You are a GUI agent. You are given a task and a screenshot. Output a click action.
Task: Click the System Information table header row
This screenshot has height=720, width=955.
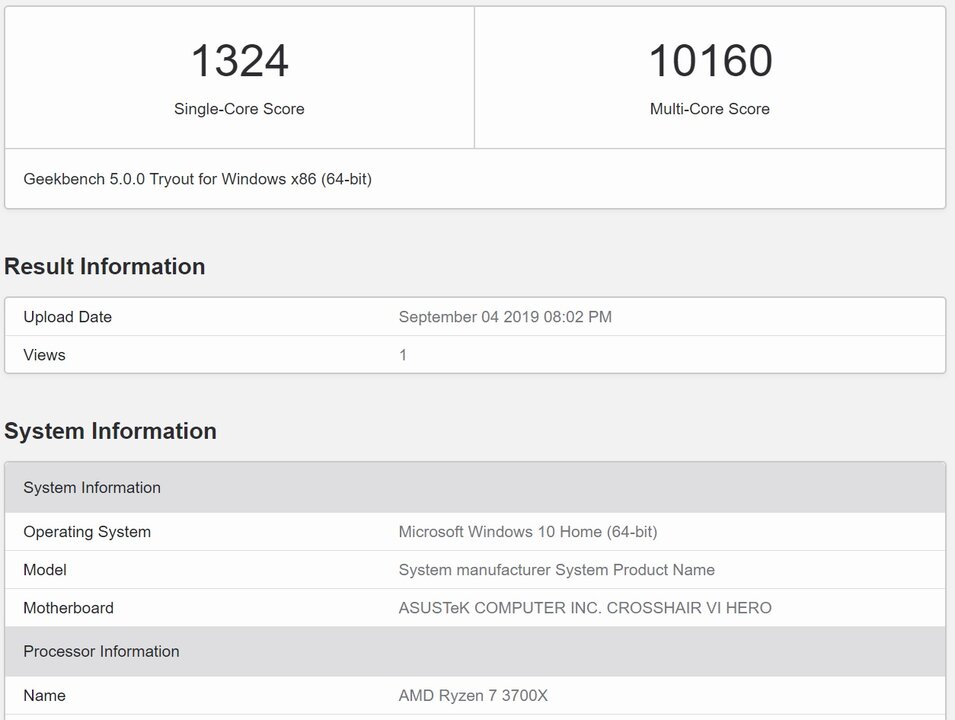[x=475, y=487]
